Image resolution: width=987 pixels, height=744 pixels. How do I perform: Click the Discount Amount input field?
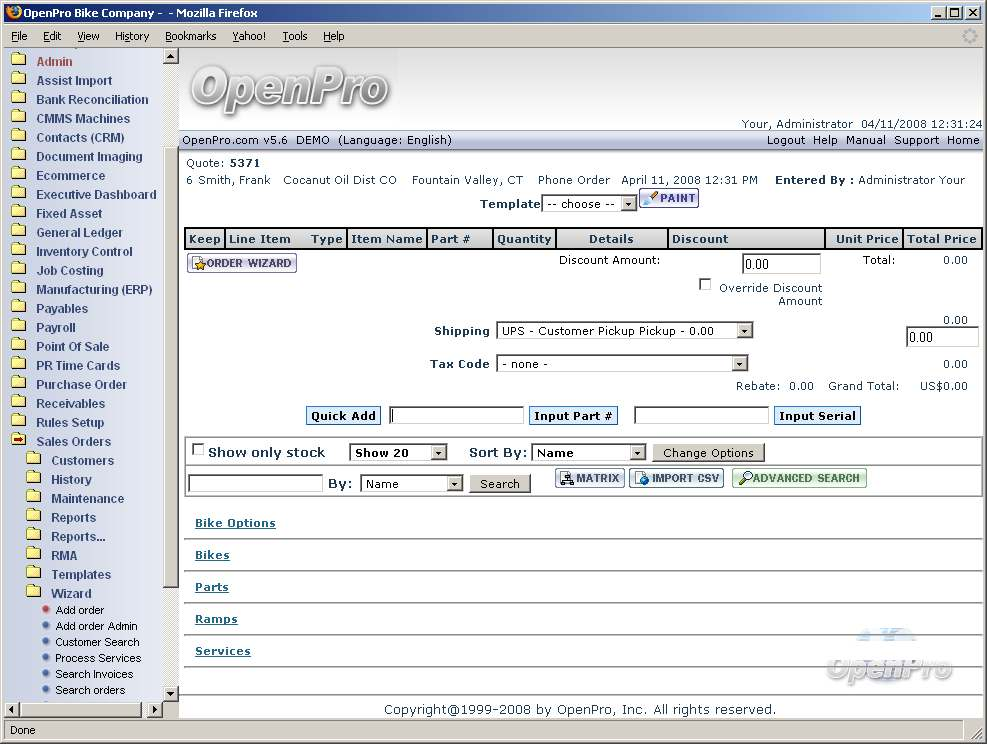pos(781,264)
